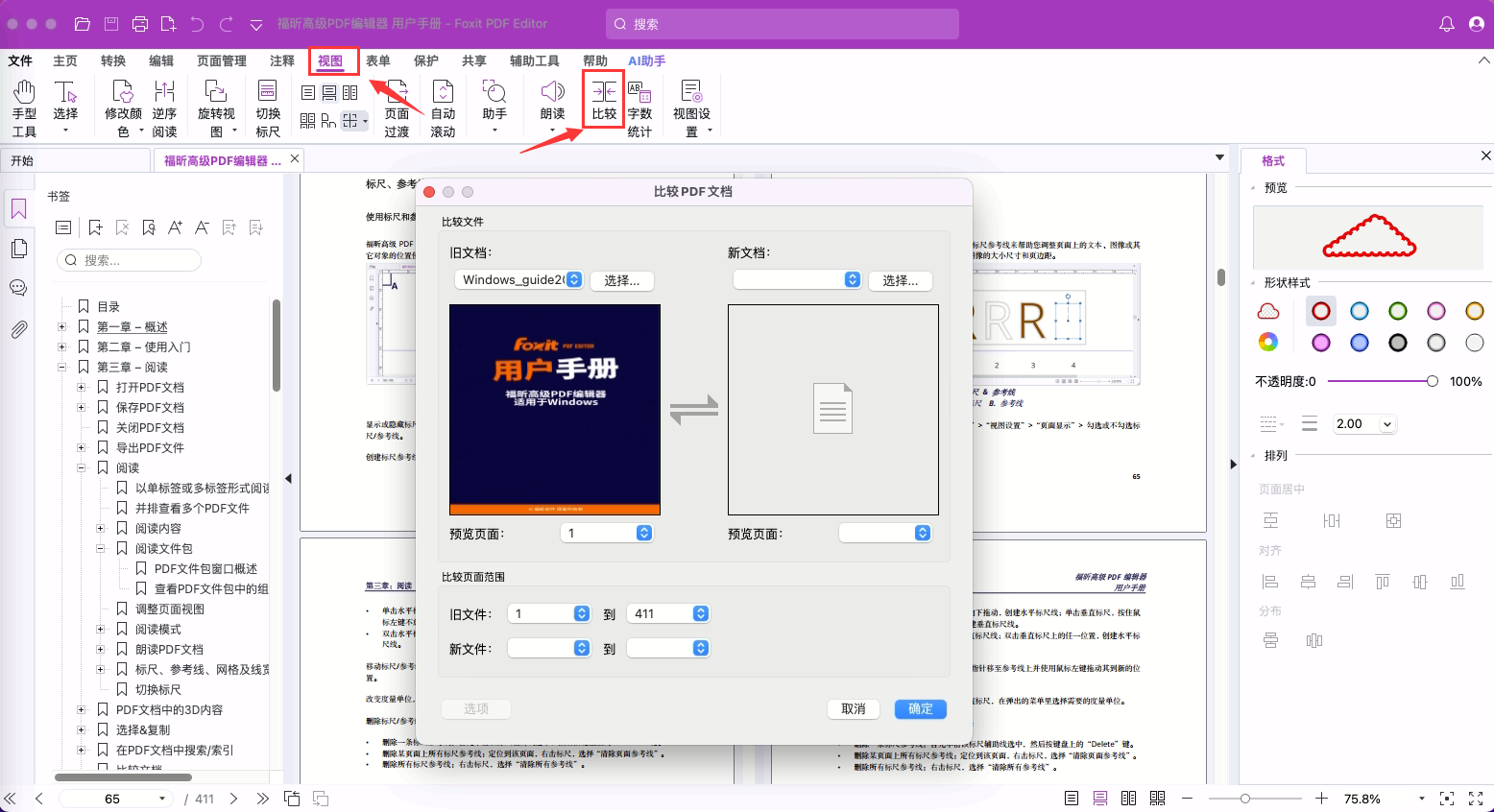Click the zoom in plus icon
Screen dimensions: 1494x812
(x=1322, y=799)
